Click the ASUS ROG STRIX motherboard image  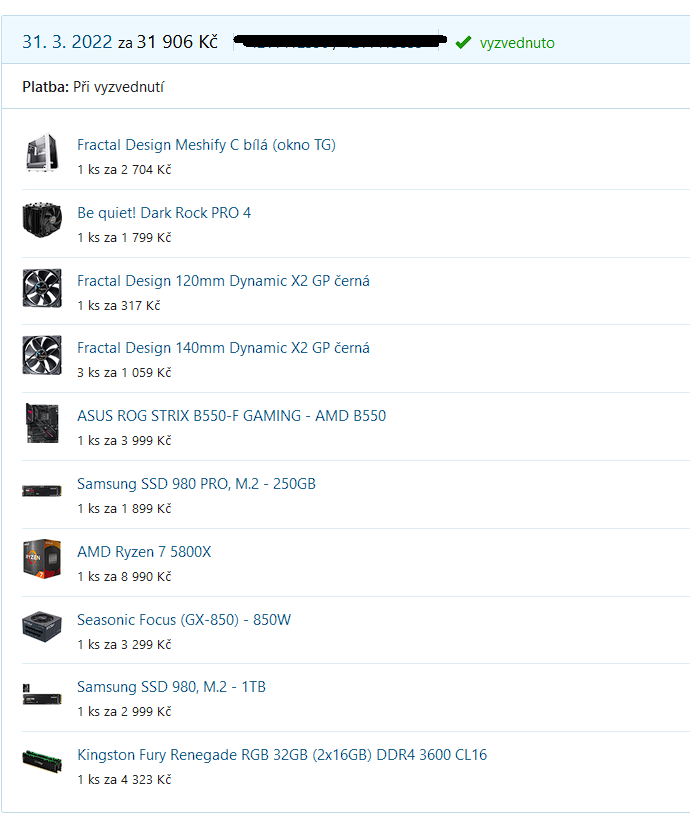(42, 423)
